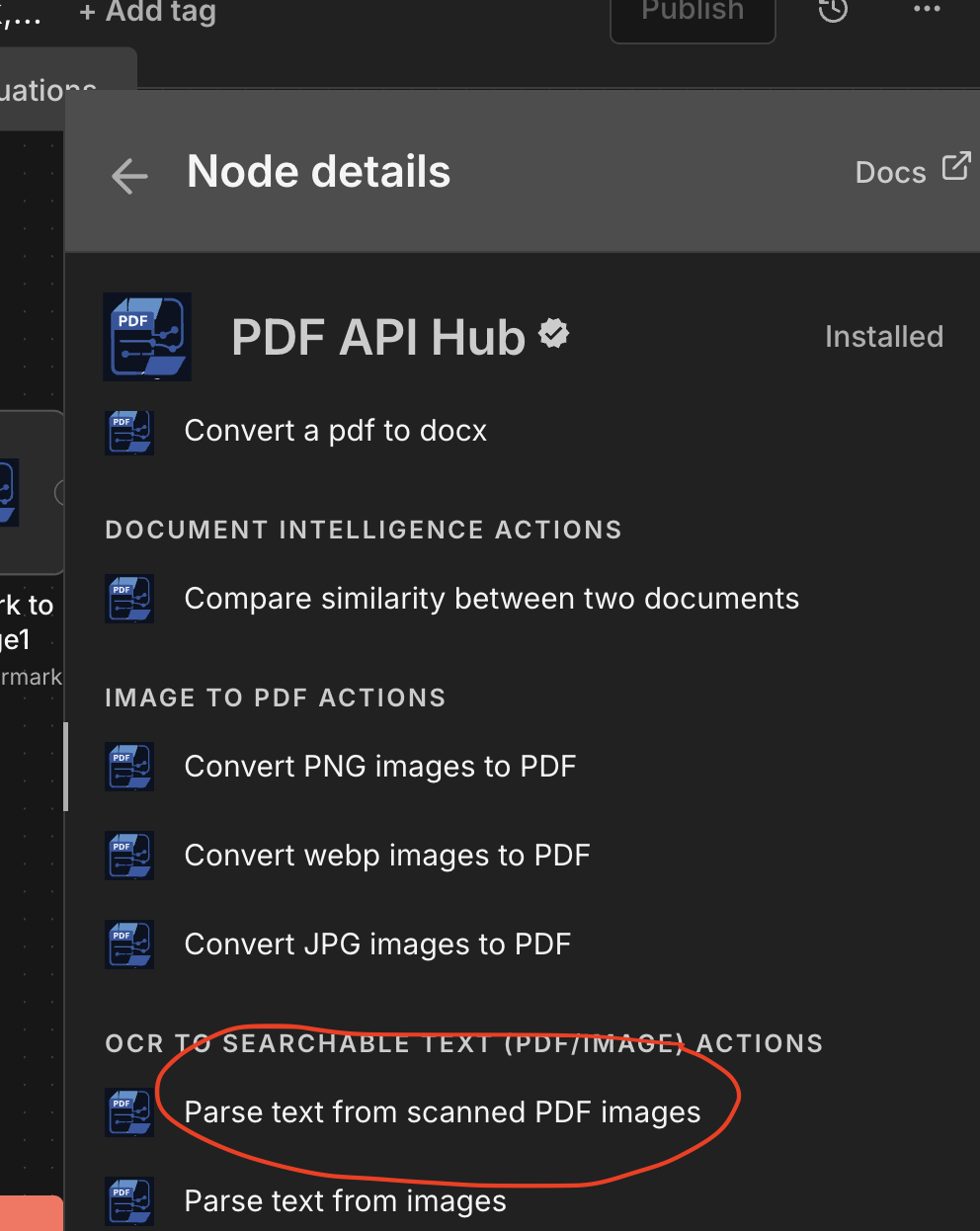Viewport: 980px width, 1231px height.
Task: Click the node panel's vertical scrollbar
Action: point(66,767)
